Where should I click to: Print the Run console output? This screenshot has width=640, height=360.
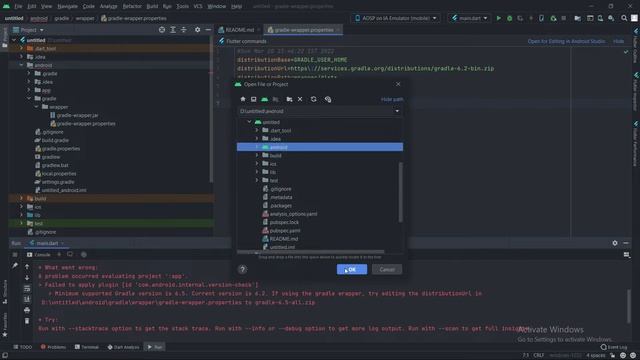[x=27, y=310]
